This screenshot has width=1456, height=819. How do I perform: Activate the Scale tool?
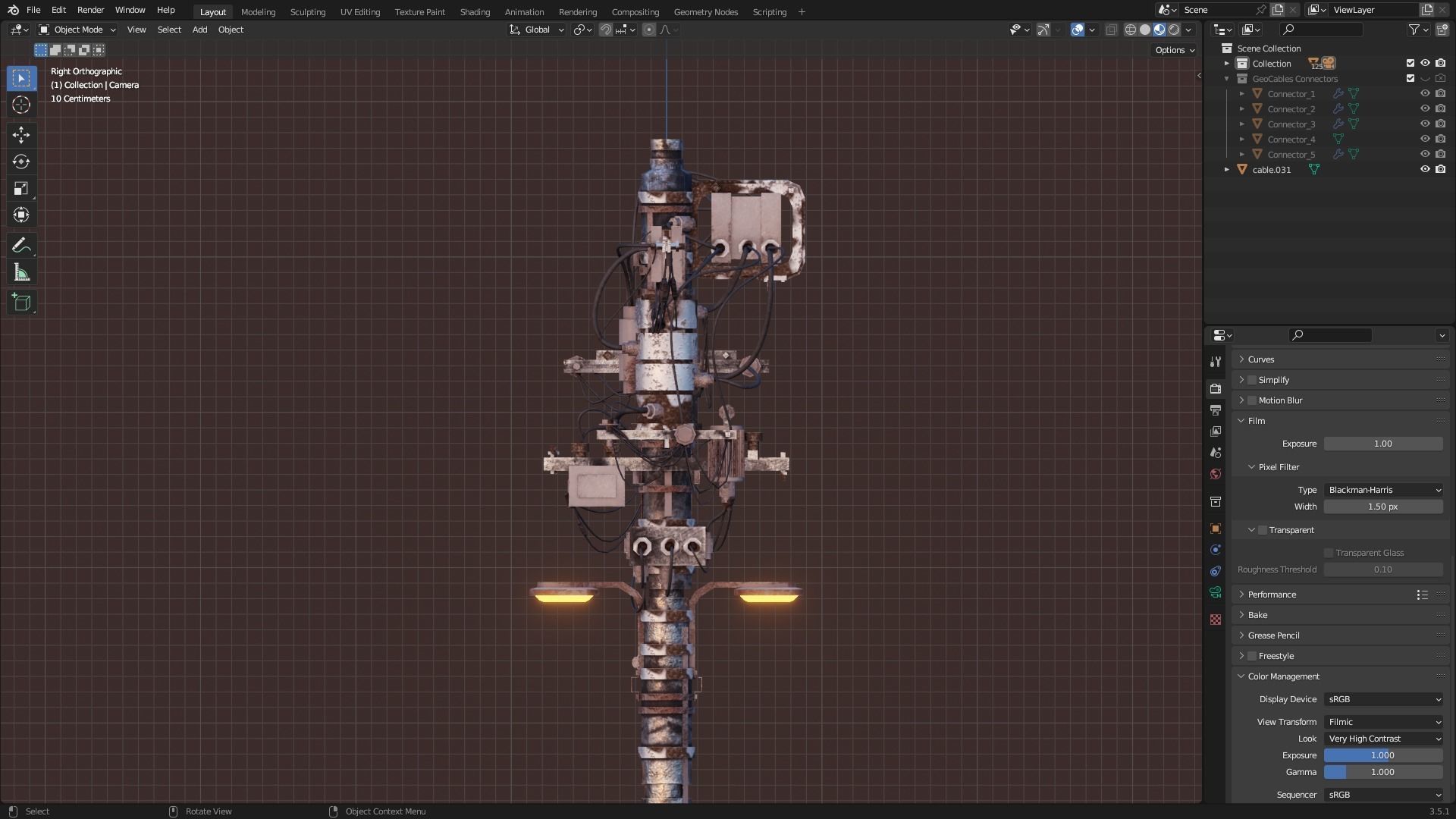[21, 188]
